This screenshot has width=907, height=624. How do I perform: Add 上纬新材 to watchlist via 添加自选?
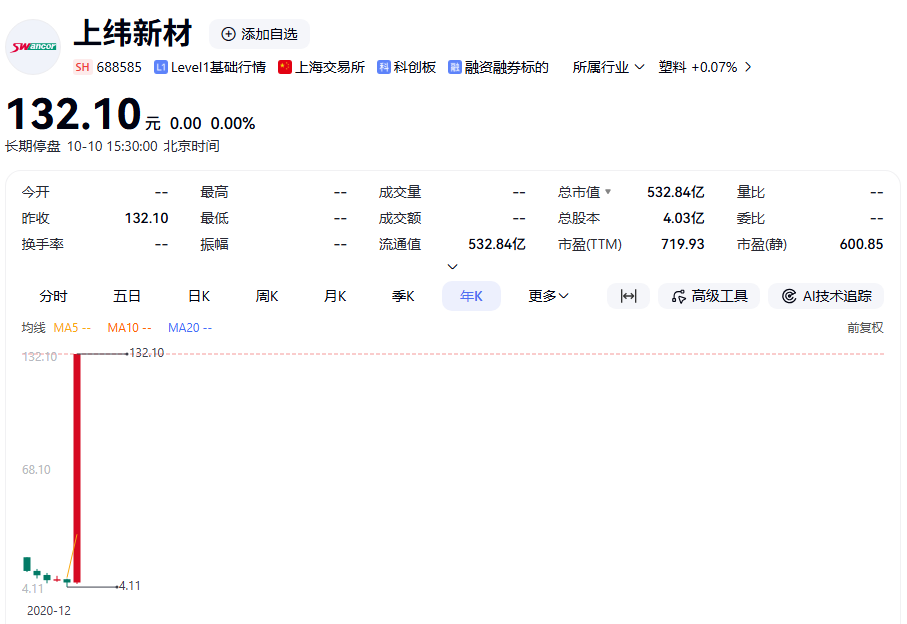259,34
